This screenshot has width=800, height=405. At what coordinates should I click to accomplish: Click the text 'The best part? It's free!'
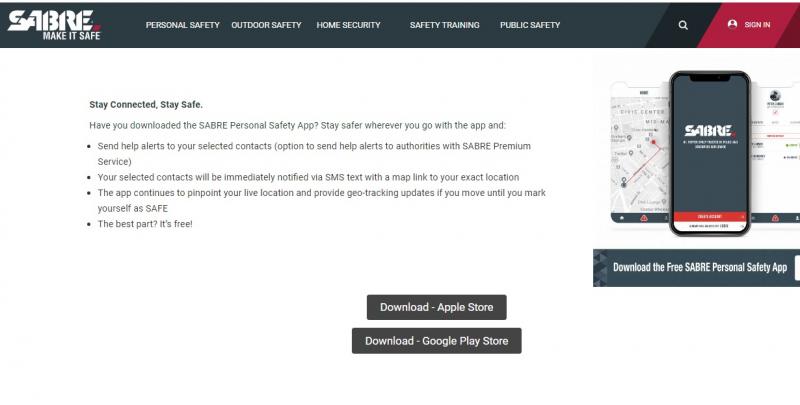[x=145, y=224]
